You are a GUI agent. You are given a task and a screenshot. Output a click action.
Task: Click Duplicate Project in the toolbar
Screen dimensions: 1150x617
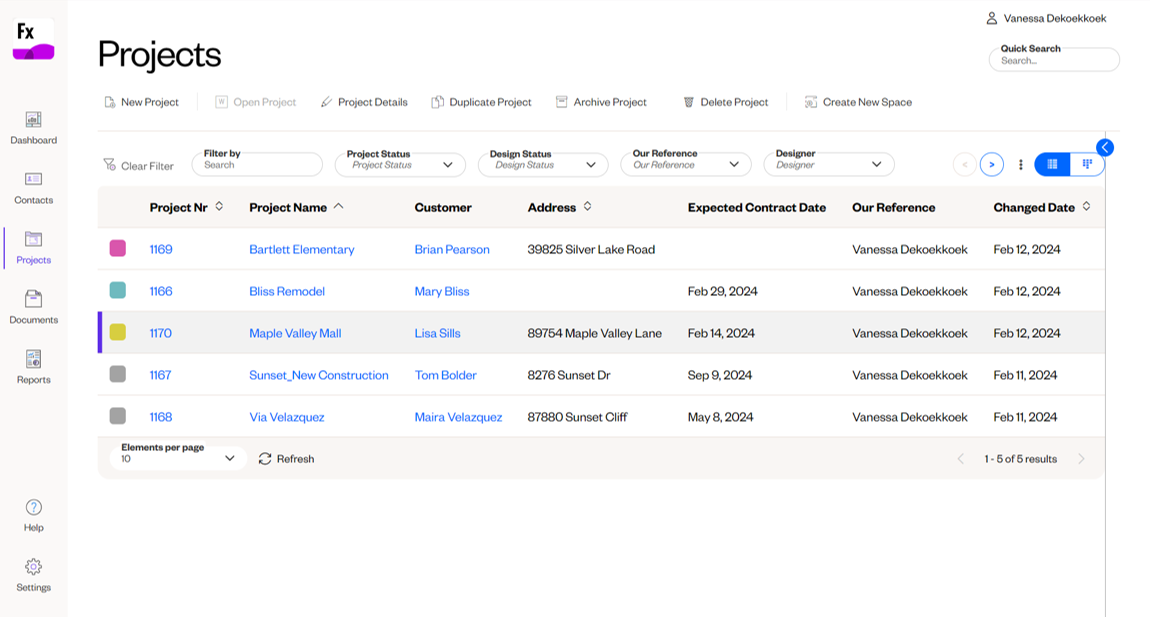tap(481, 102)
